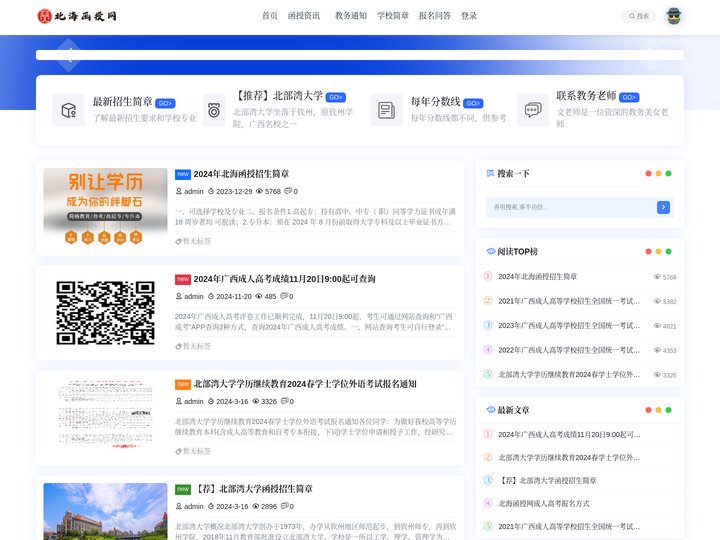Click tag icon 暂无标签 under first article
This screenshot has height=540, width=720.
[179, 241]
